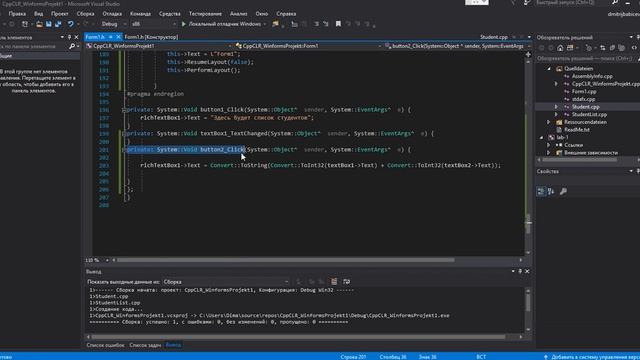Open the Проект menu
The height and width of the screenshot is (360, 640).
coord(60,13)
